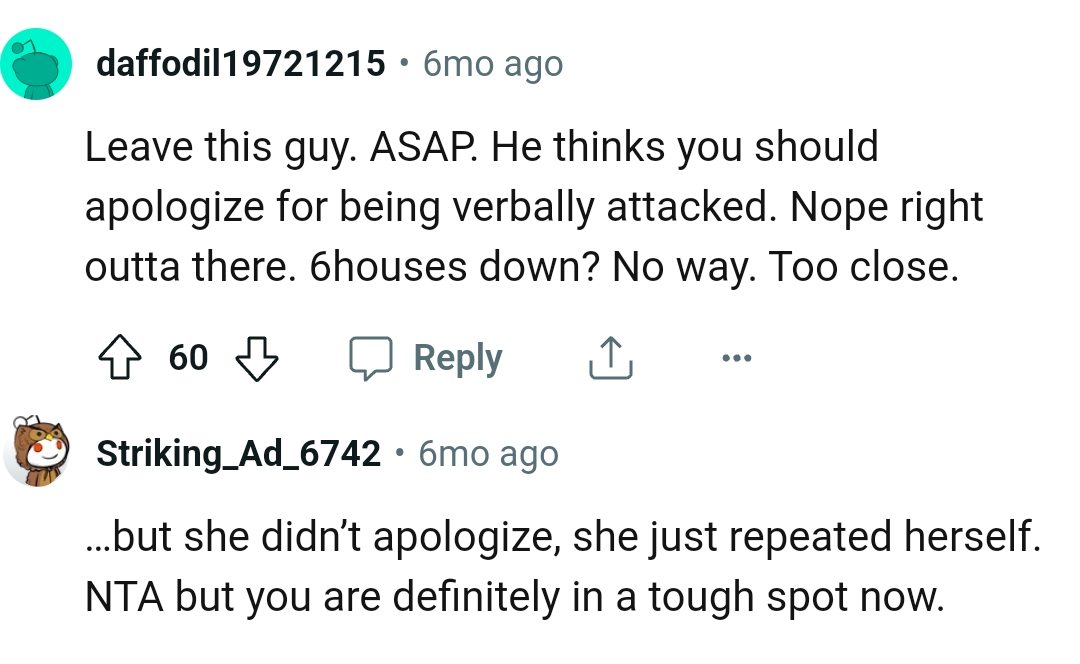Click the 6mo ago timestamp on Striking_Ad_6742's comment
Screen dimensions: 1080x664
tap(487, 452)
